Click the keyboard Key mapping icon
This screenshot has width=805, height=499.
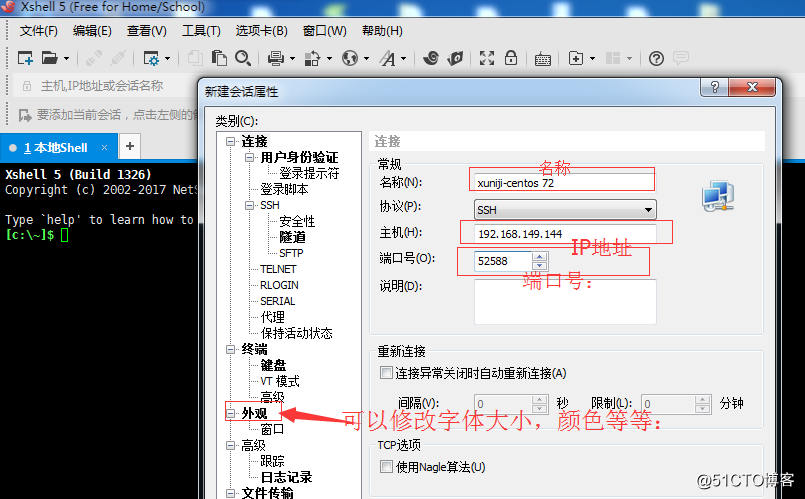point(543,59)
